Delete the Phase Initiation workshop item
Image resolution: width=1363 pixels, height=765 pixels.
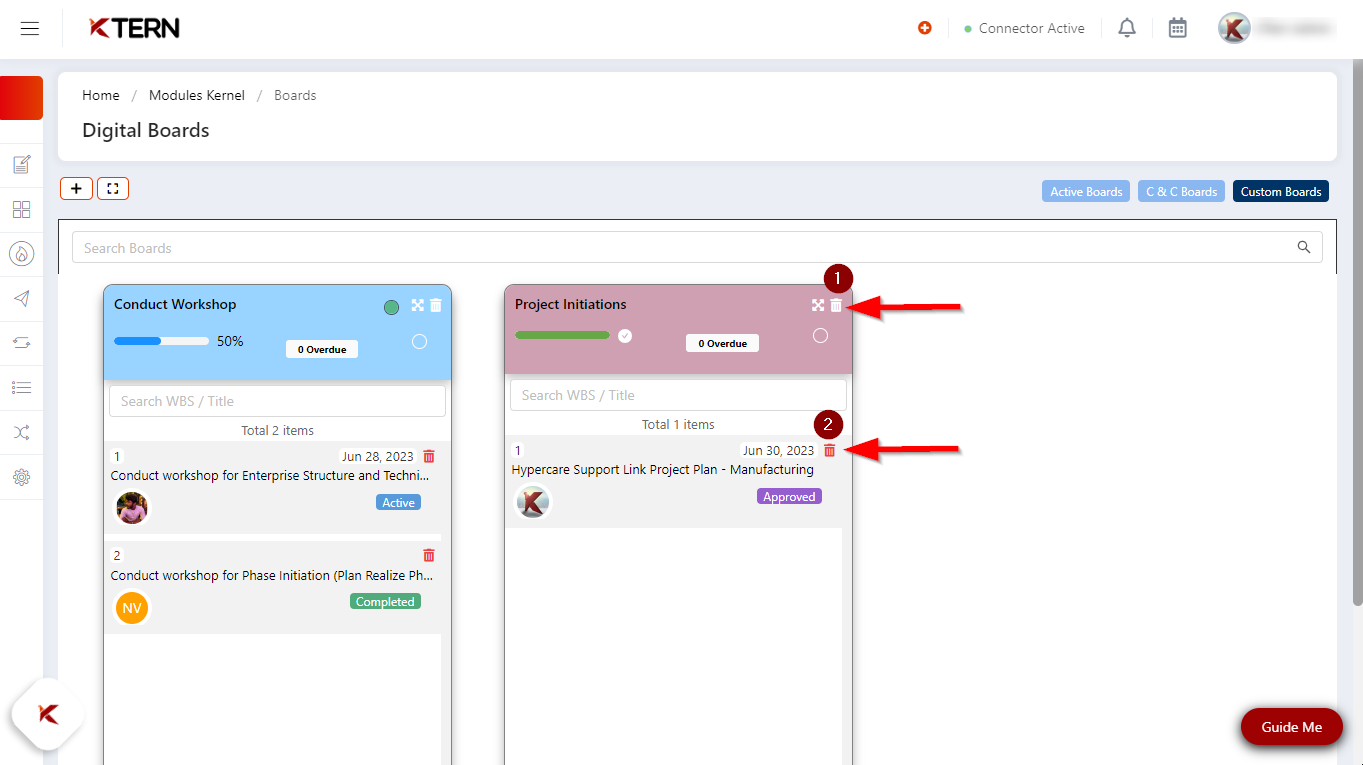[429, 555]
